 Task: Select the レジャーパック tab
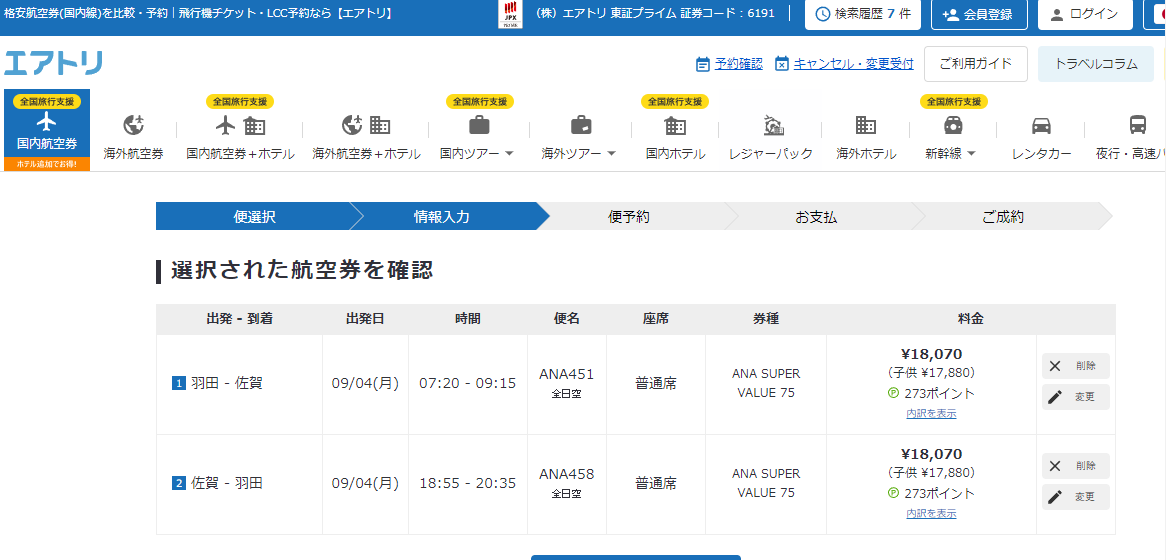(770, 138)
